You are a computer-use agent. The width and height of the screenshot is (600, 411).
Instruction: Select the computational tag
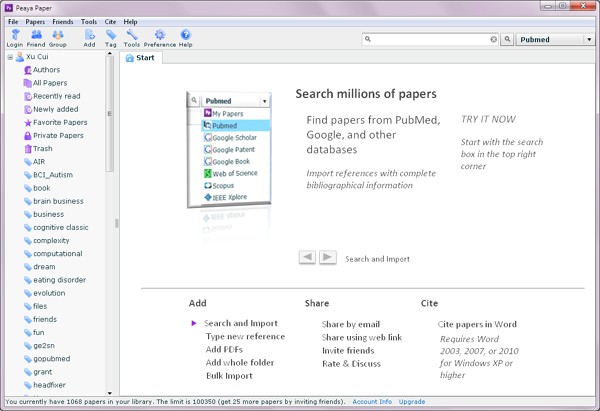point(58,254)
